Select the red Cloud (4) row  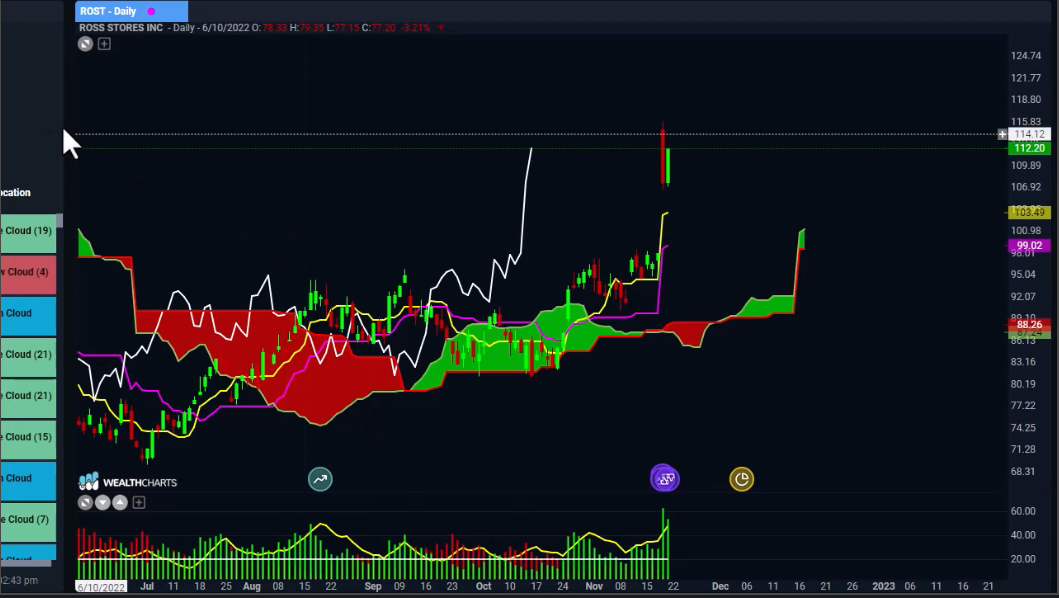[x=28, y=274]
